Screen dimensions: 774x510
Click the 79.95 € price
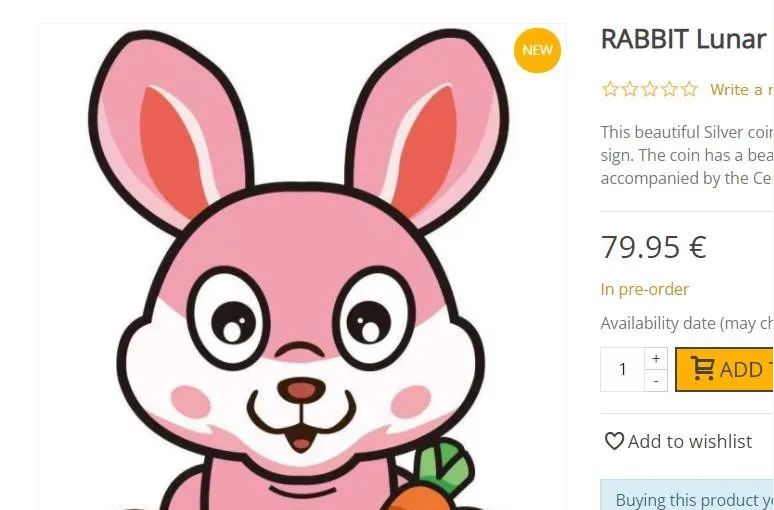[654, 247]
